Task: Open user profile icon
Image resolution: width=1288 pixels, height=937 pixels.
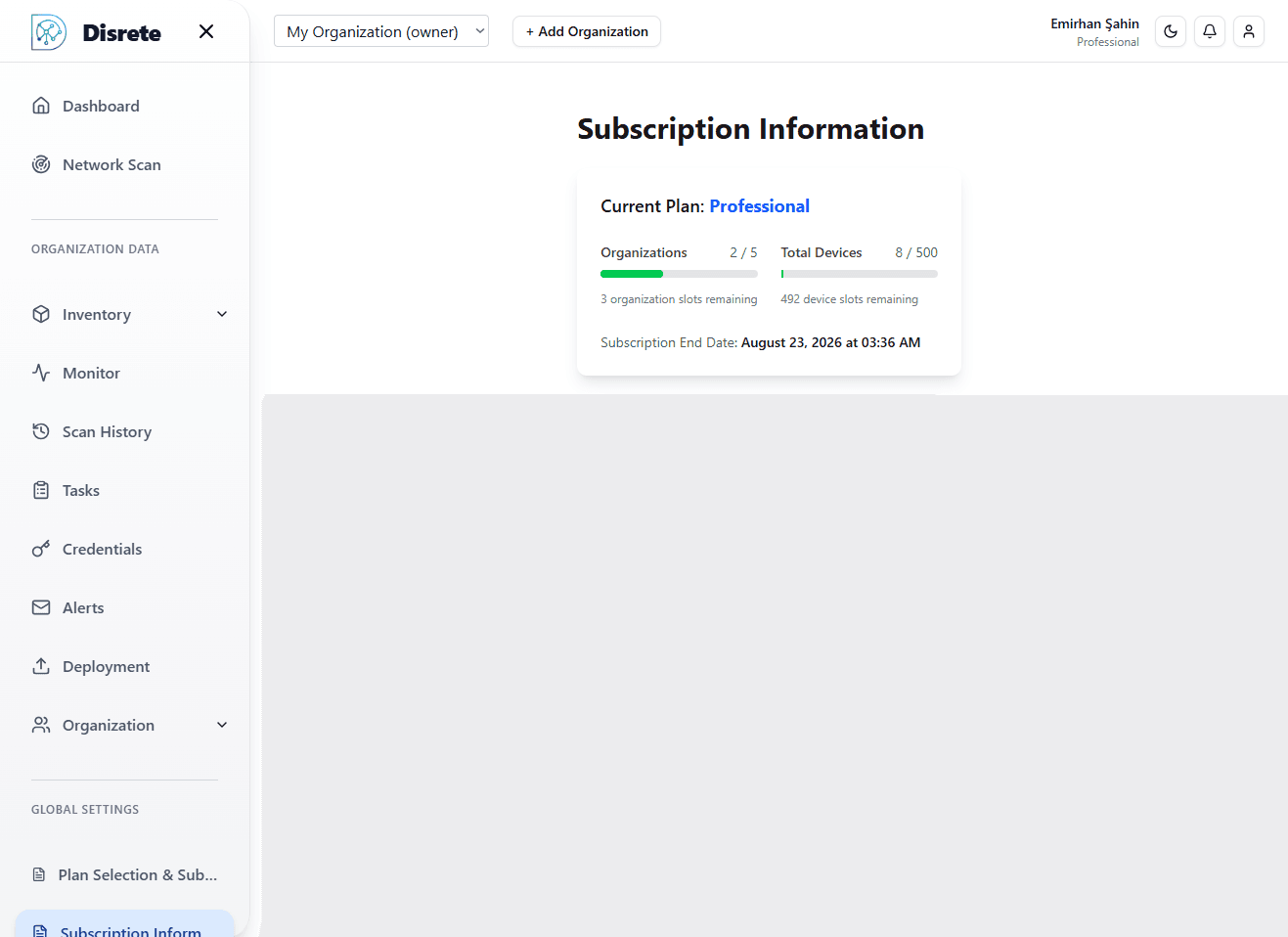Action: click(1249, 31)
